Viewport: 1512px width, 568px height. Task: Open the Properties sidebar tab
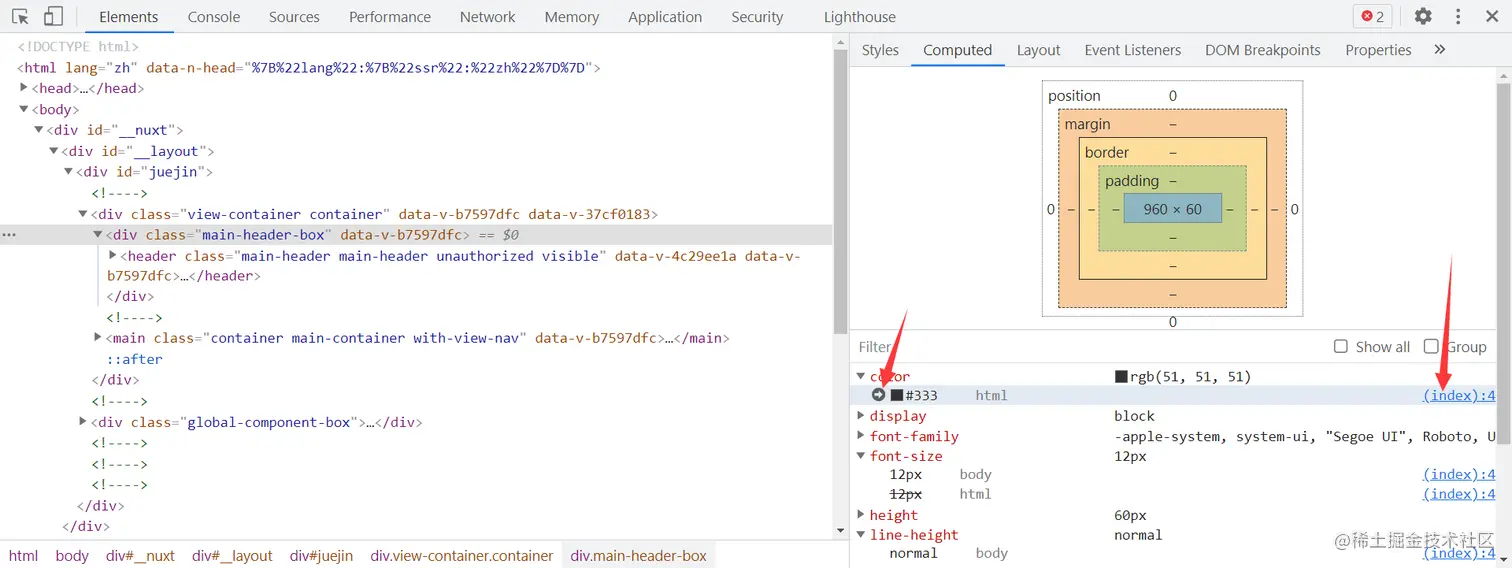(x=1378, y=50)
